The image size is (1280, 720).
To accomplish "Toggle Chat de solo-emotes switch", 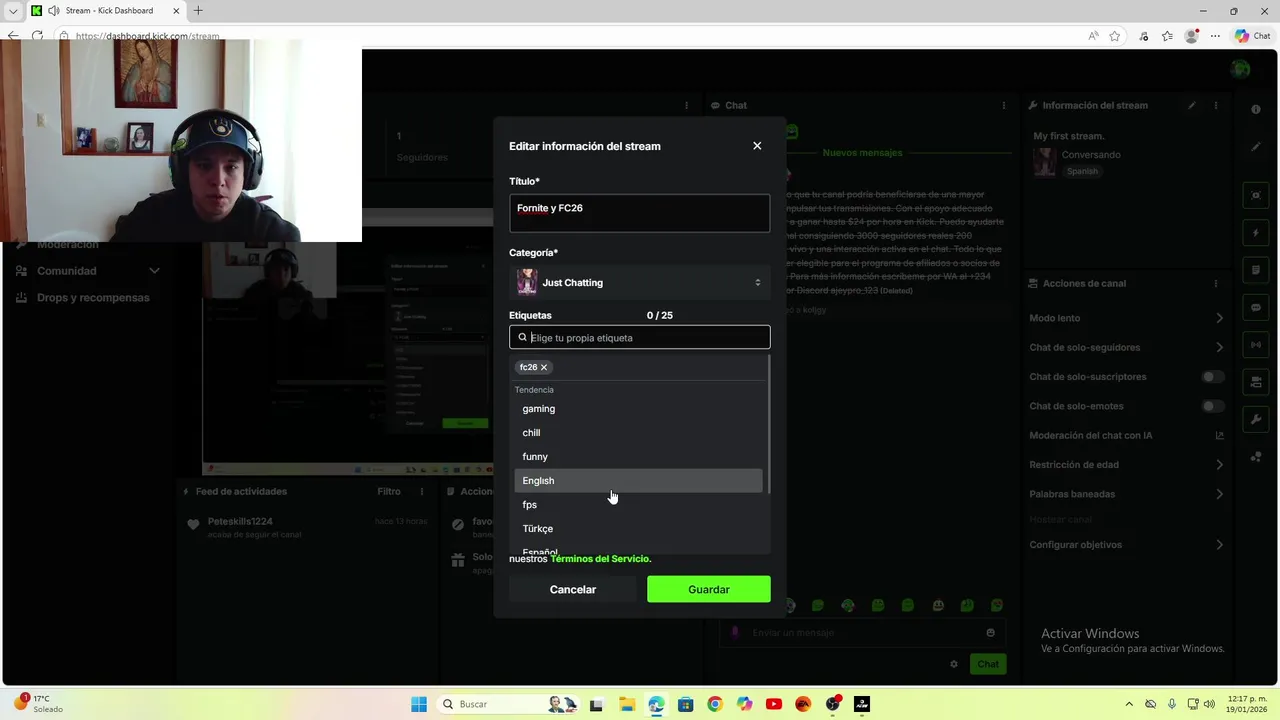I will pyautogui.click(x=1213, y=406).
